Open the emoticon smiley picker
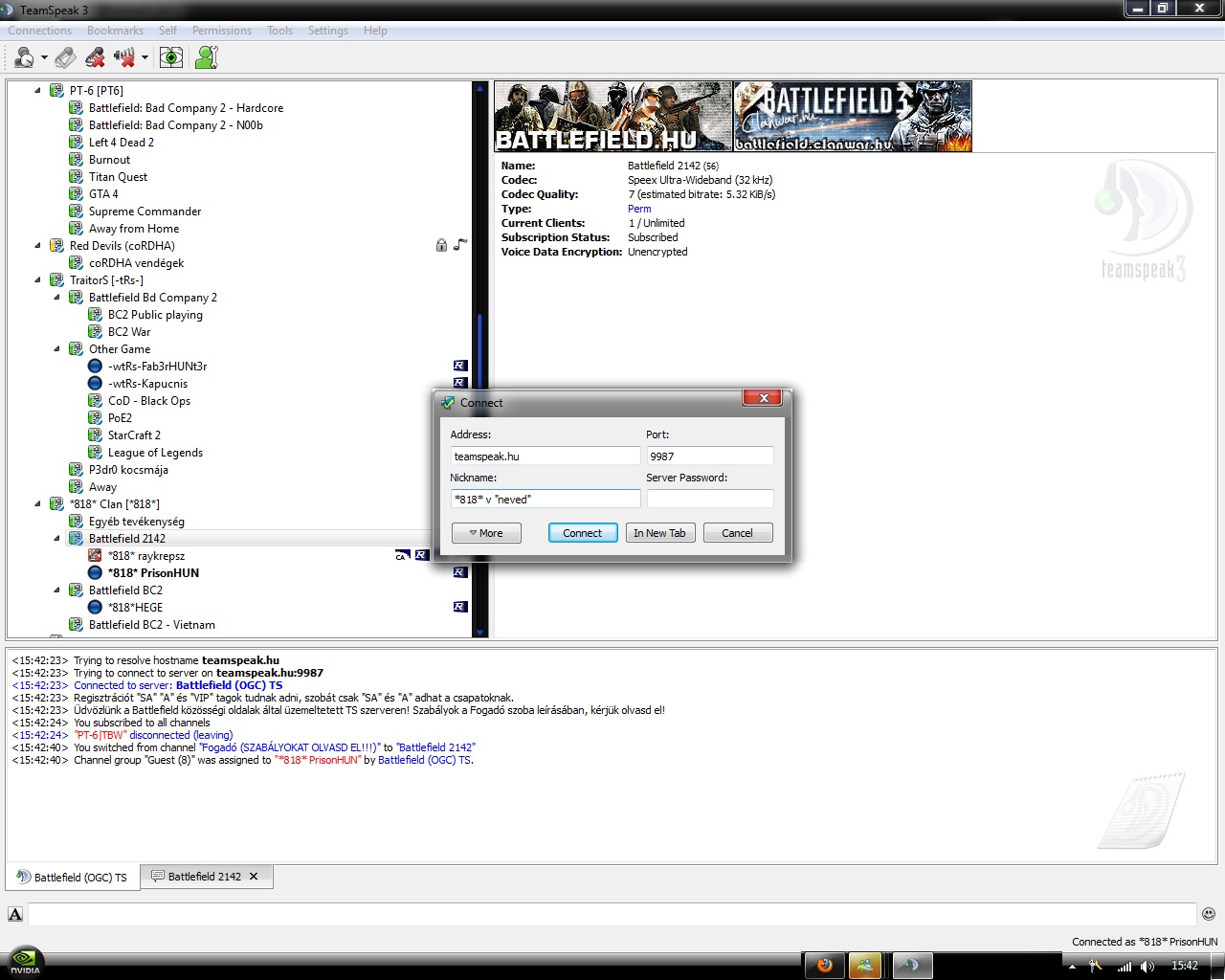Image resolution: width=1225 pixels, height=980 pixels. (x=1209, y=914)
